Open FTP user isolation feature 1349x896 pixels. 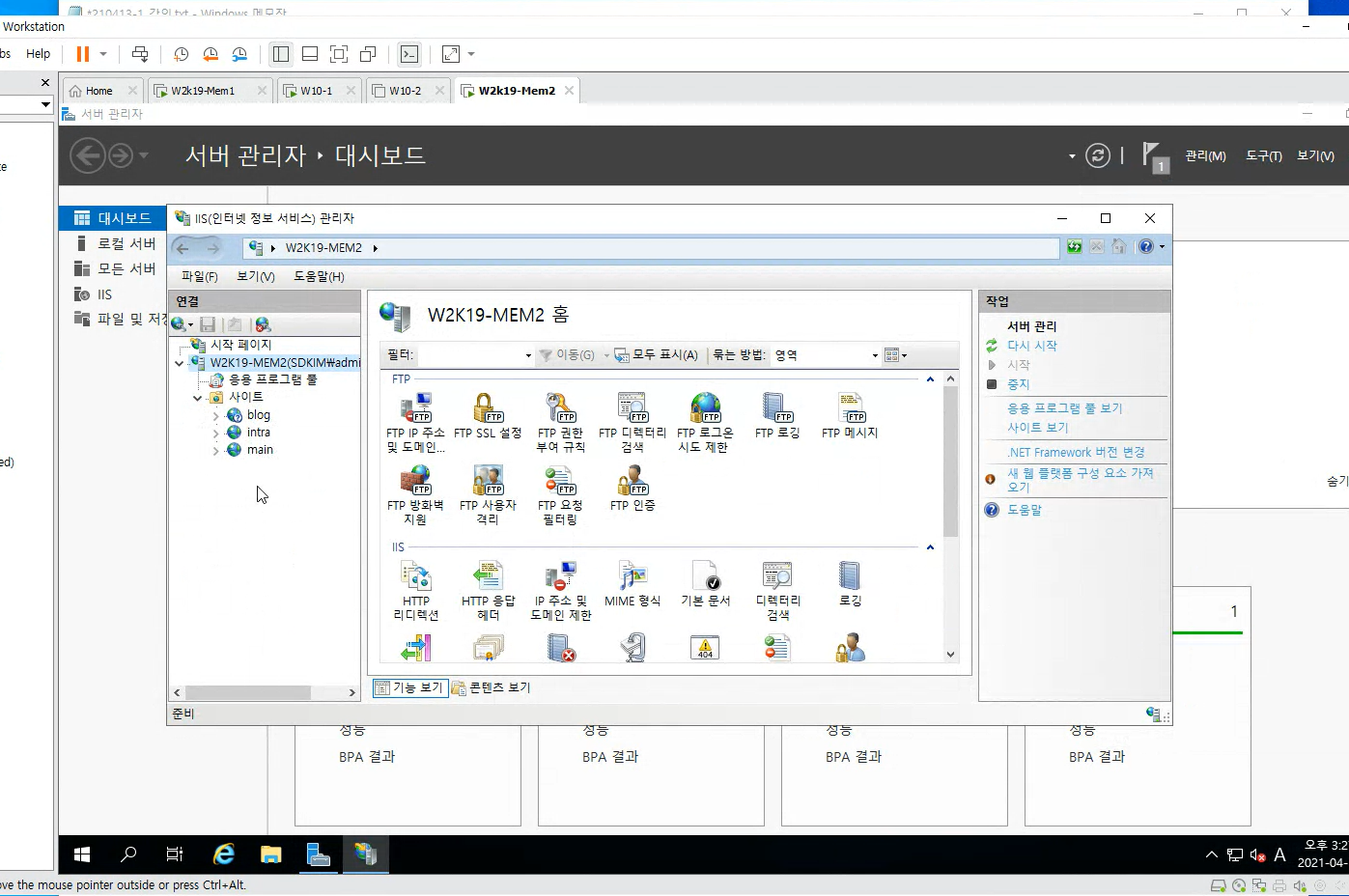coord(488,494)
